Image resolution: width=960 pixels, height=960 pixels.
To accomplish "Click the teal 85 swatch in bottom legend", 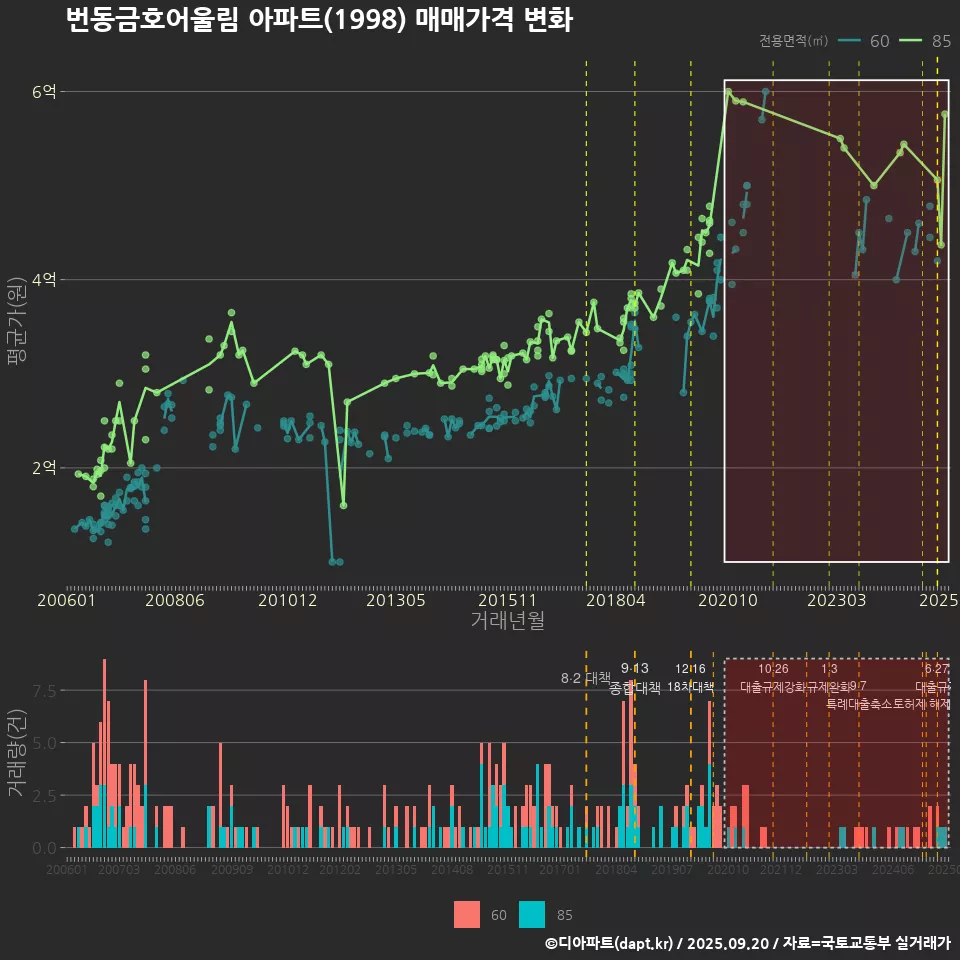I will point(533,914).
